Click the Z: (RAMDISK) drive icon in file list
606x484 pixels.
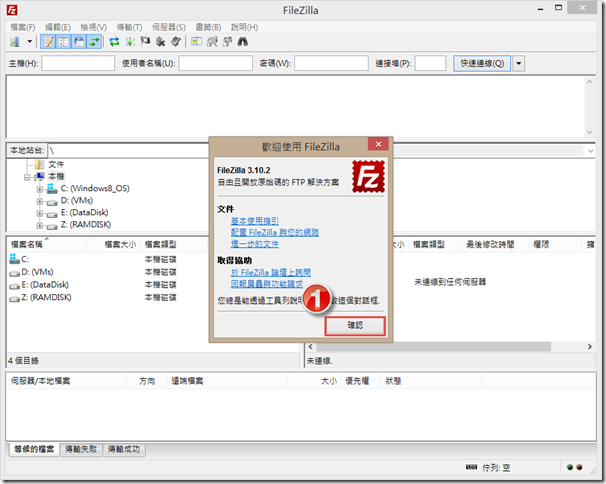tap(14, 298)
